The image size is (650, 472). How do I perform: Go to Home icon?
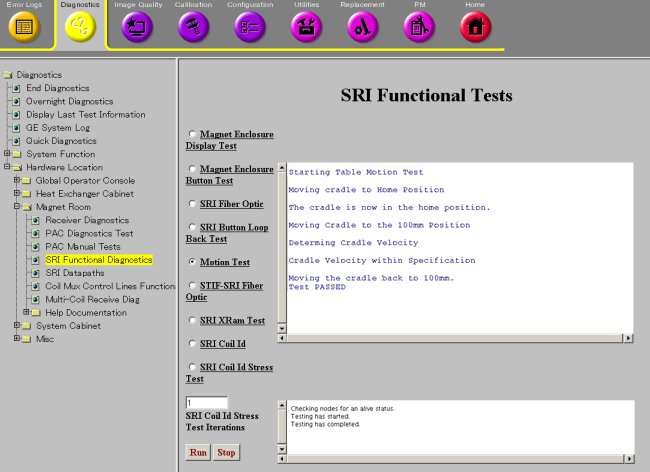475,28
